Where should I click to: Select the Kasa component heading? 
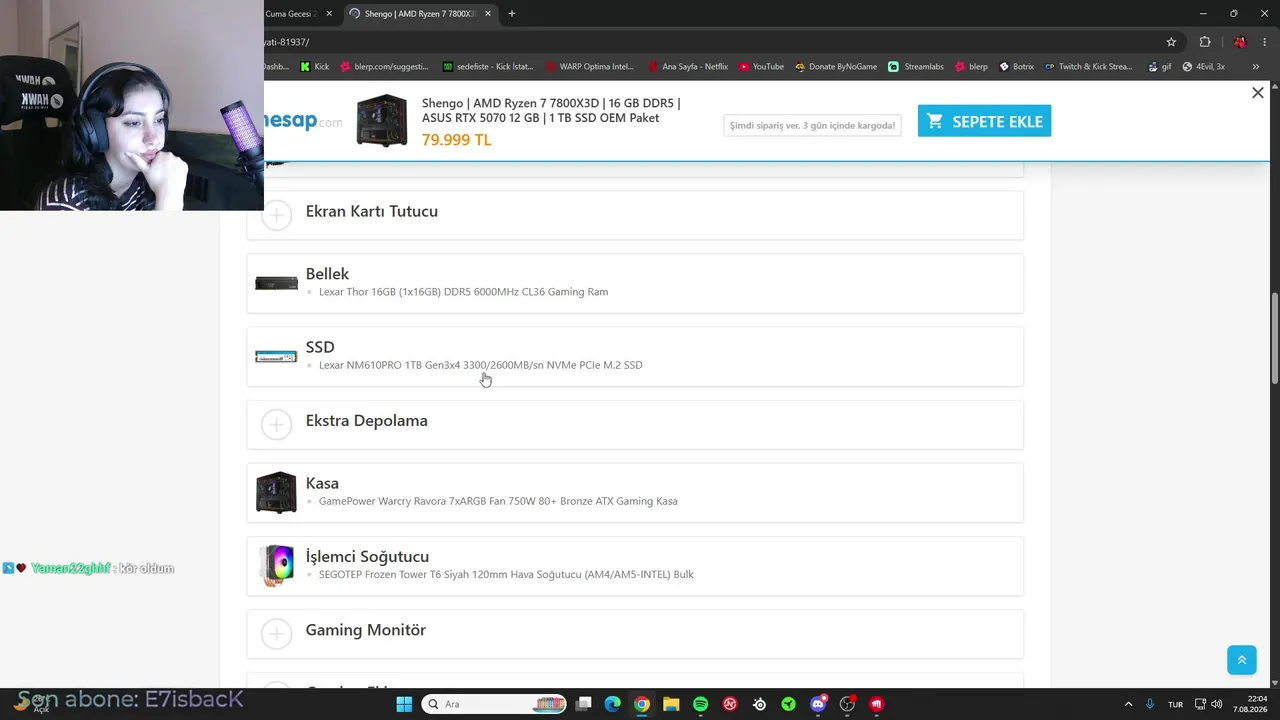coord(322,483)
